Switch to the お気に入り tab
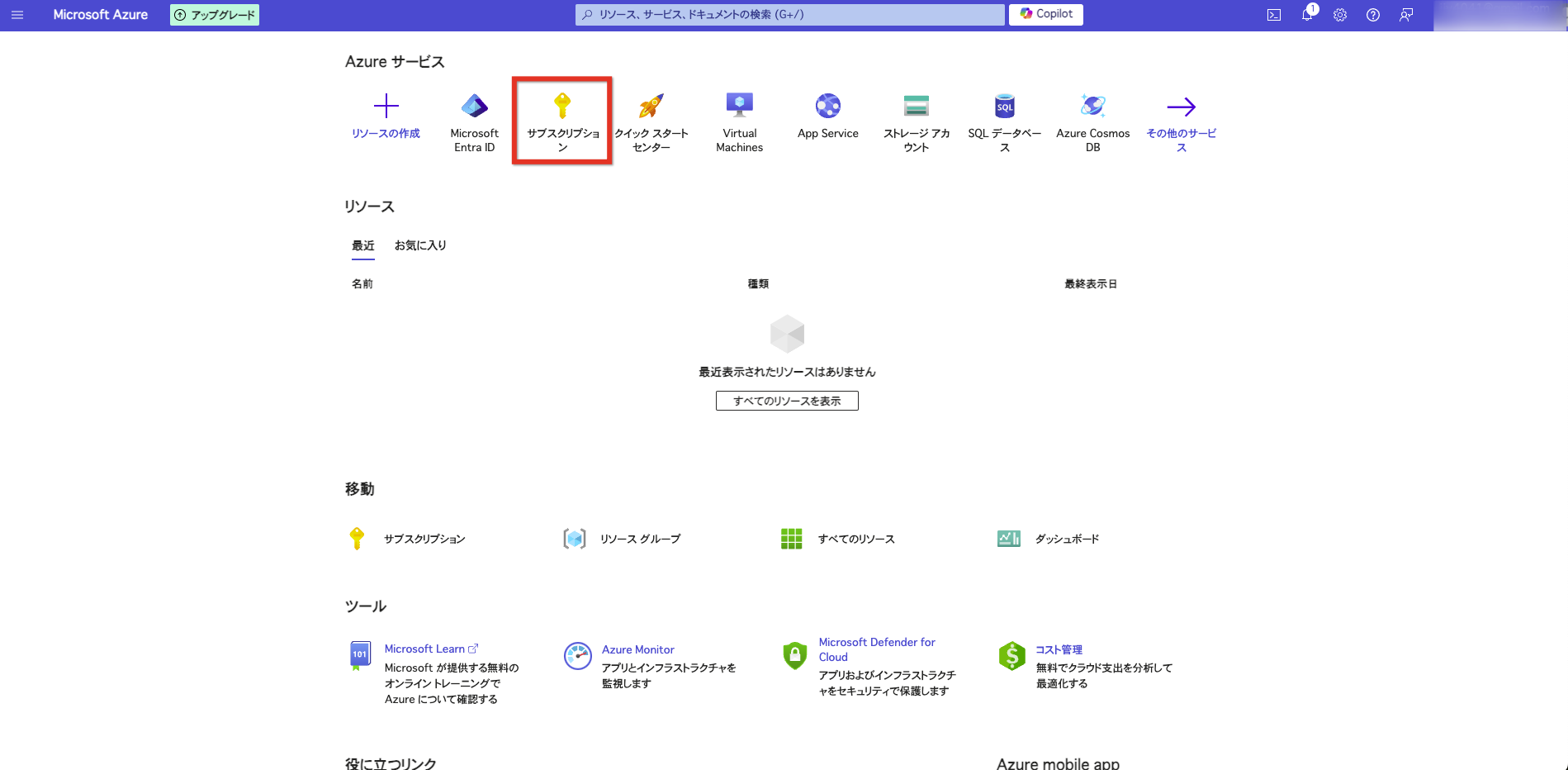Screen dimensions: 1568x770 tap(420, 245)
